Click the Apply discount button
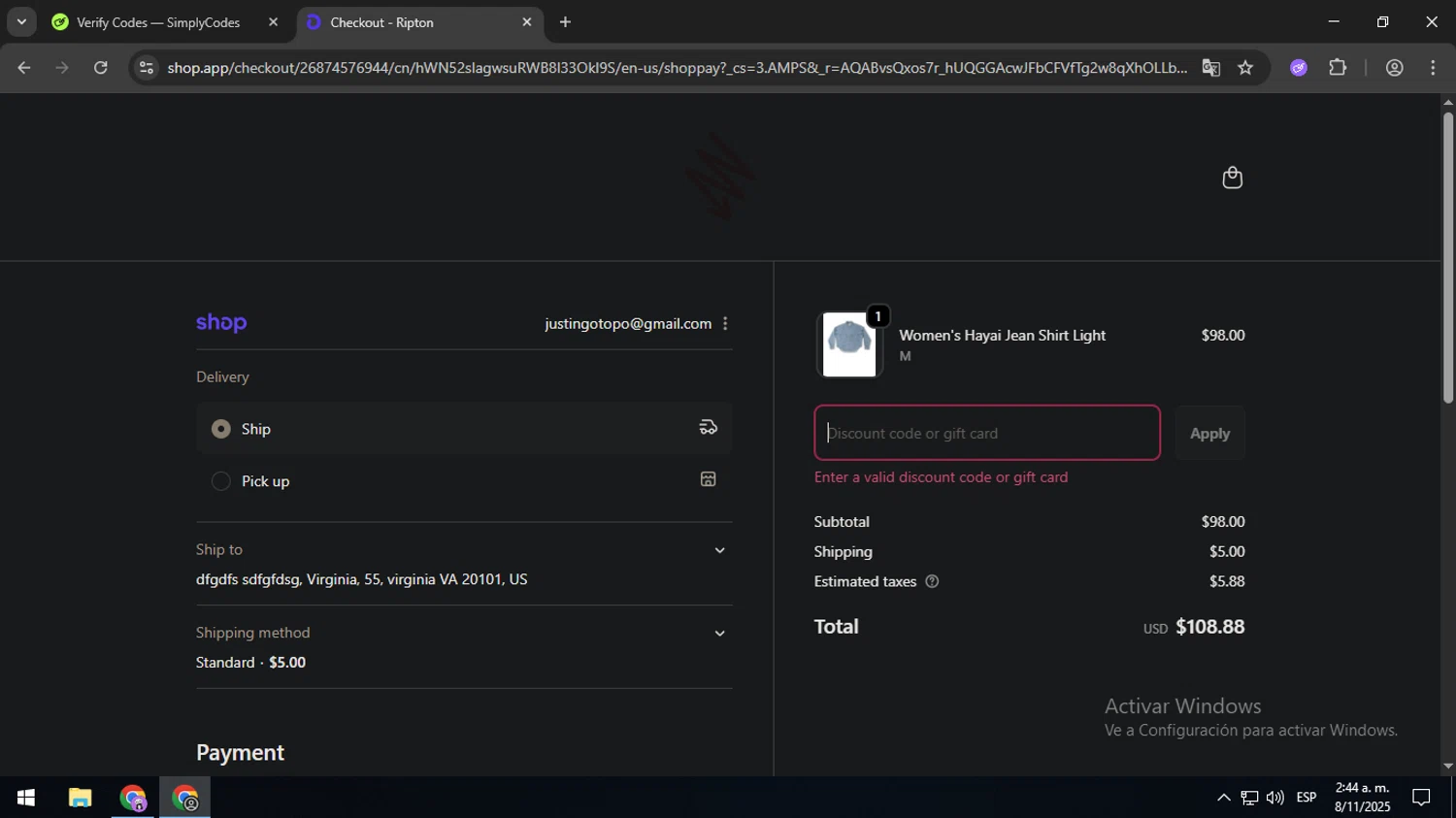This screenshot has height=818, width=1456. (1209, 433)
